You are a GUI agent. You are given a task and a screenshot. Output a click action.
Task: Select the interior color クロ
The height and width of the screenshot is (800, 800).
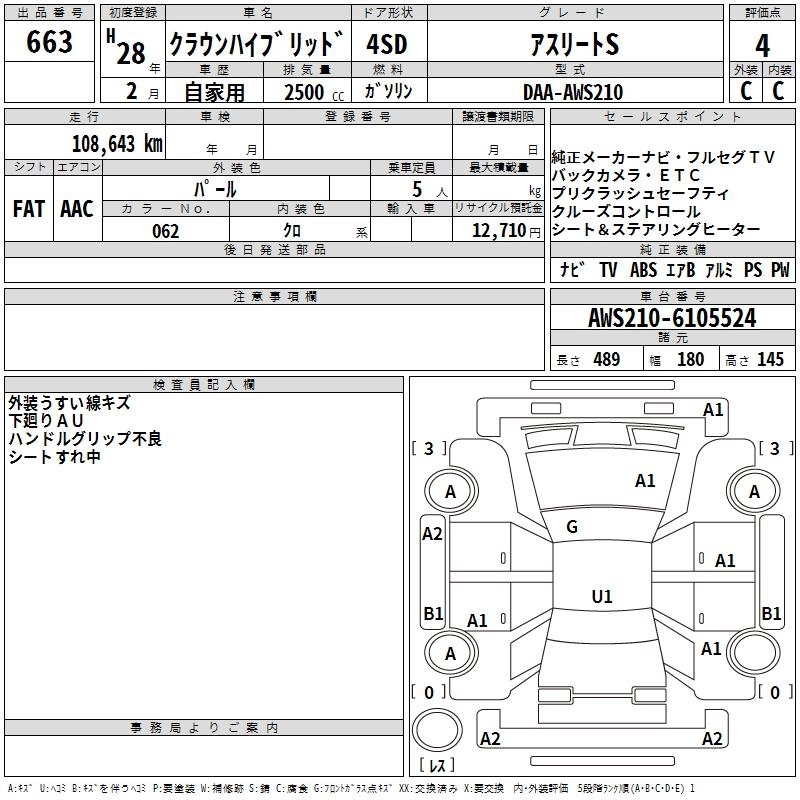pyautogui.click(x=292, y=230)
